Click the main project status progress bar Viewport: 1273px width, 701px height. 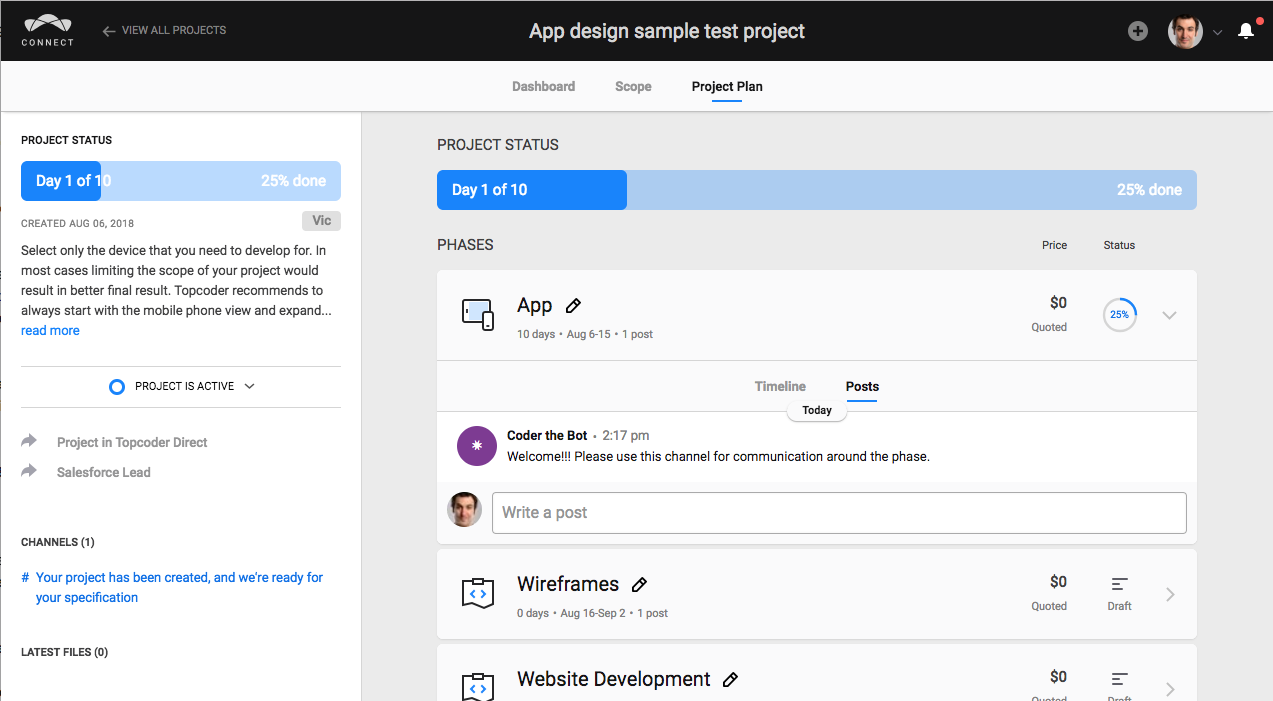[x=816, y=190]
